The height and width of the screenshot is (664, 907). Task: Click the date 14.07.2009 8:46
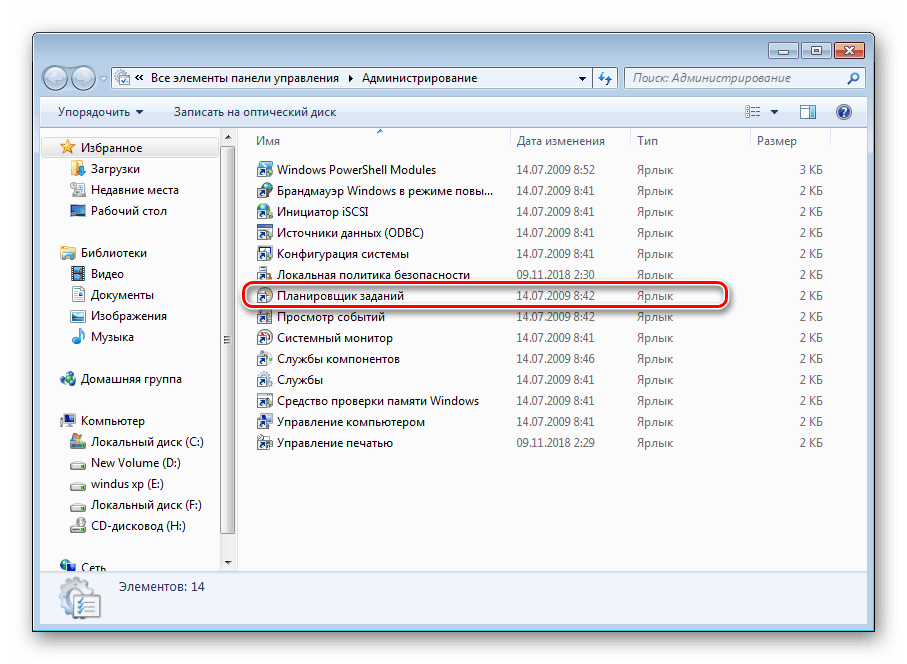[555, 359]
